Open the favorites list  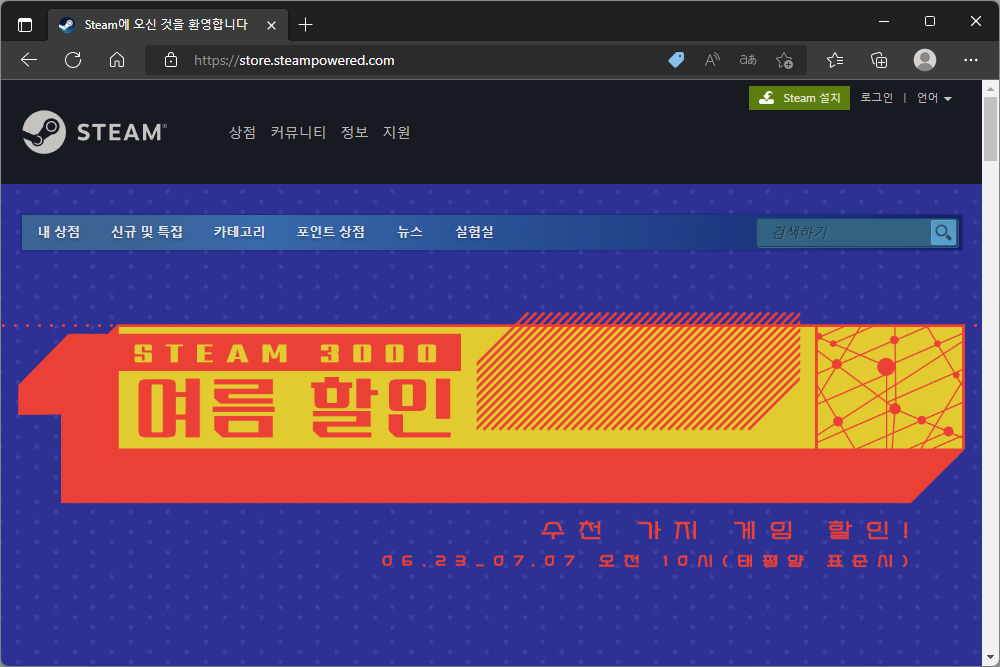[x=835, y=60]
